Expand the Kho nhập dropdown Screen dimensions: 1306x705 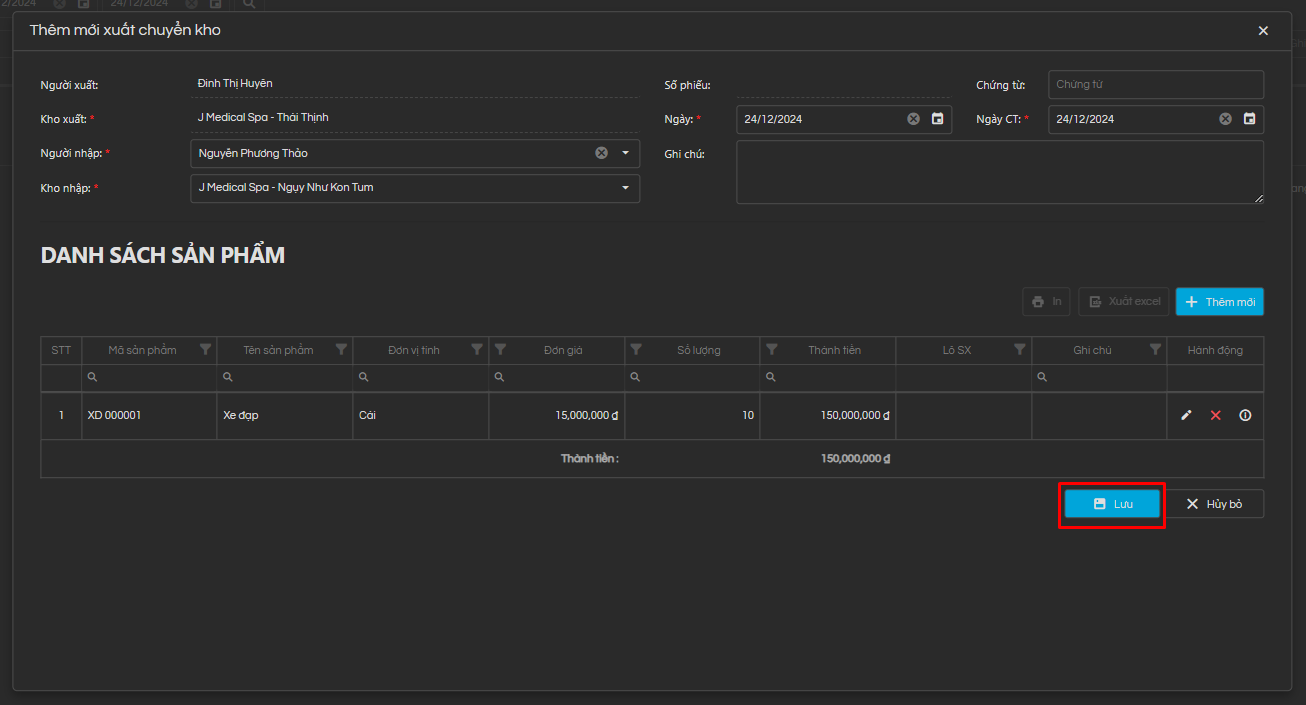point(626,188)
